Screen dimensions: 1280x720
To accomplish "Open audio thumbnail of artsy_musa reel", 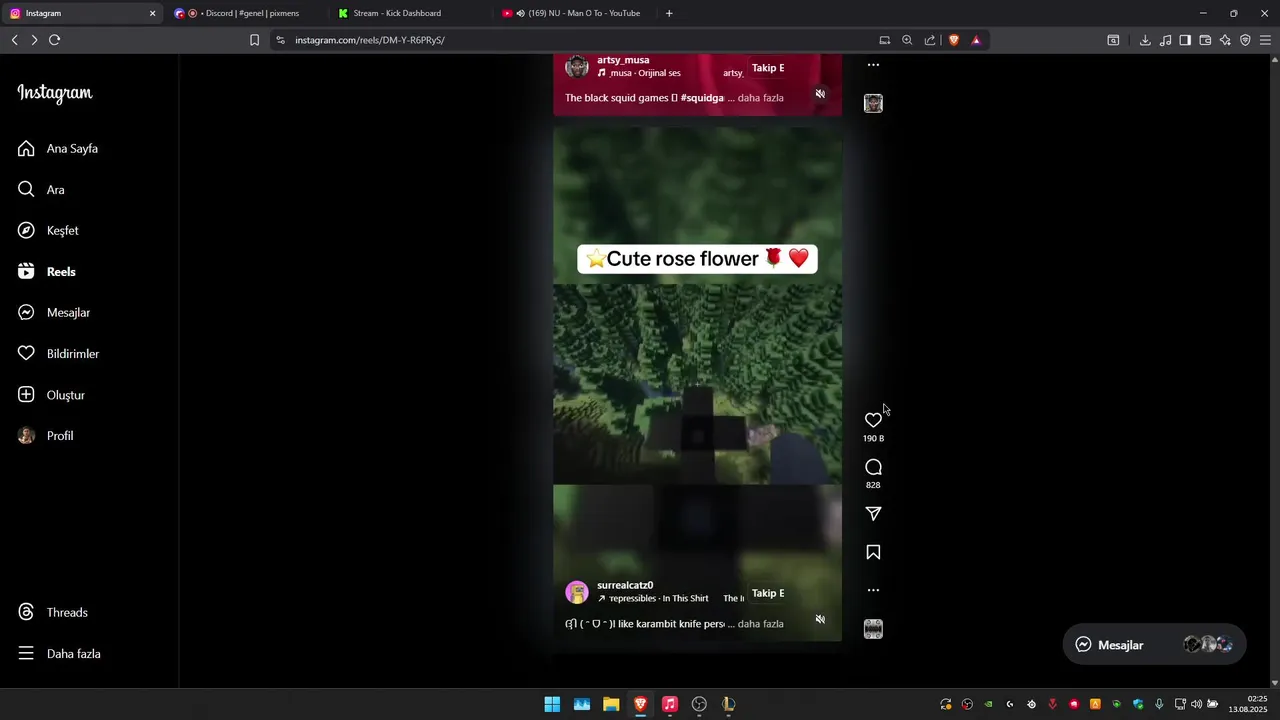I will pos(873,103).
